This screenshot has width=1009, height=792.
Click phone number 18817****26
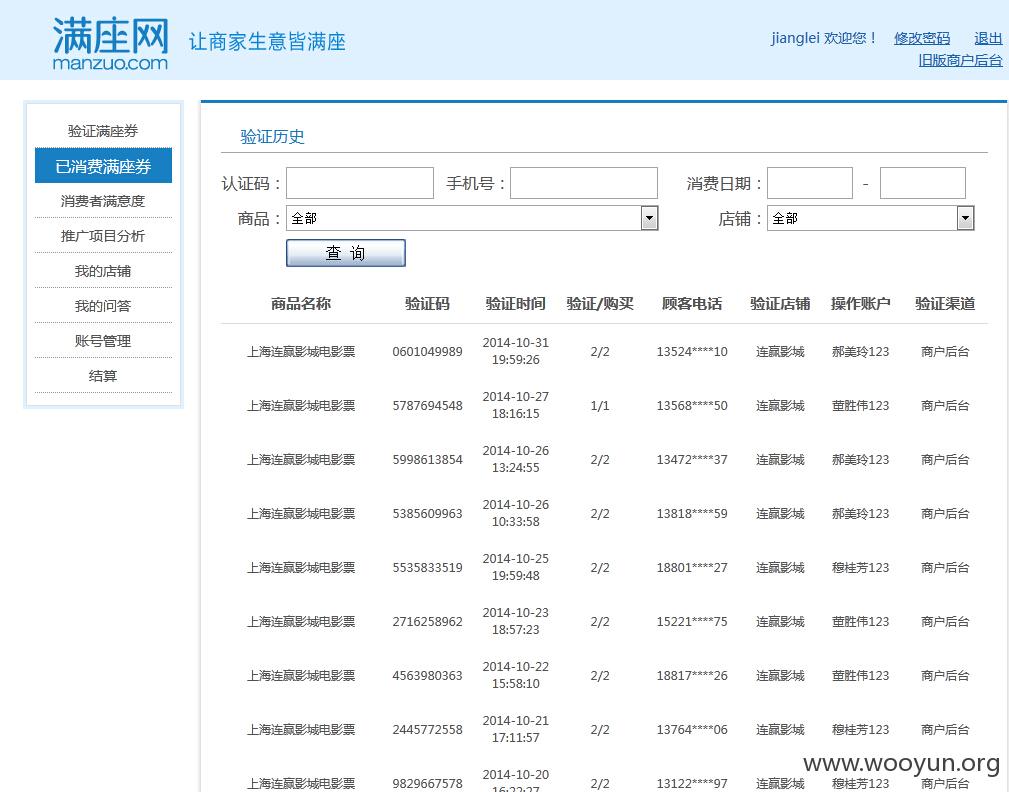point(692,676)
